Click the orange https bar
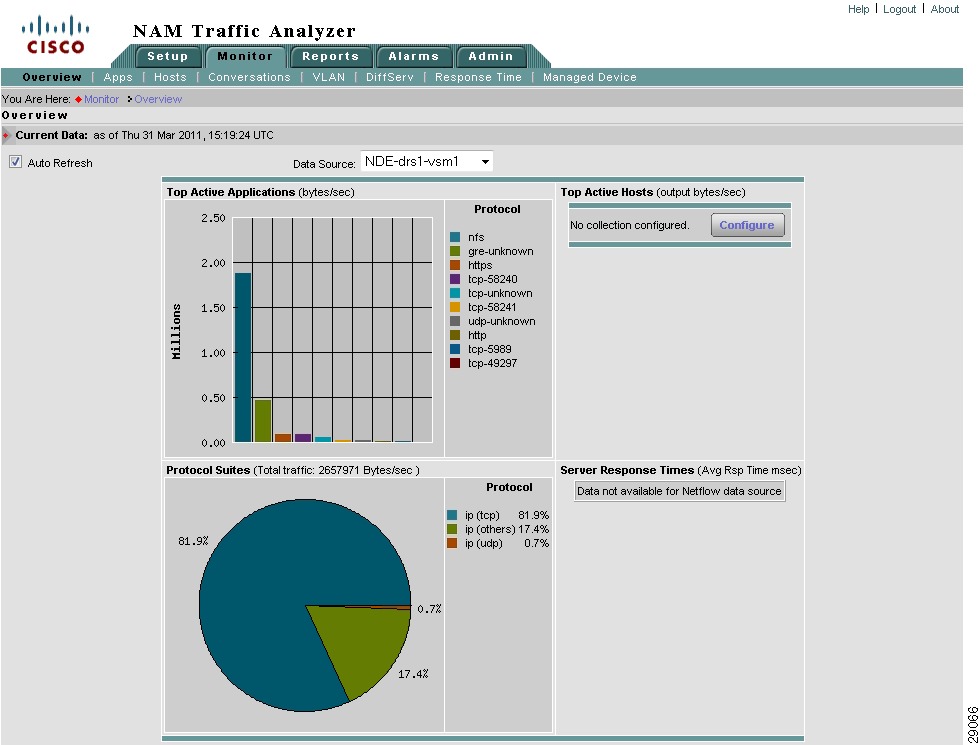This screenshot has height=745, width=980. tap(283, 438)
